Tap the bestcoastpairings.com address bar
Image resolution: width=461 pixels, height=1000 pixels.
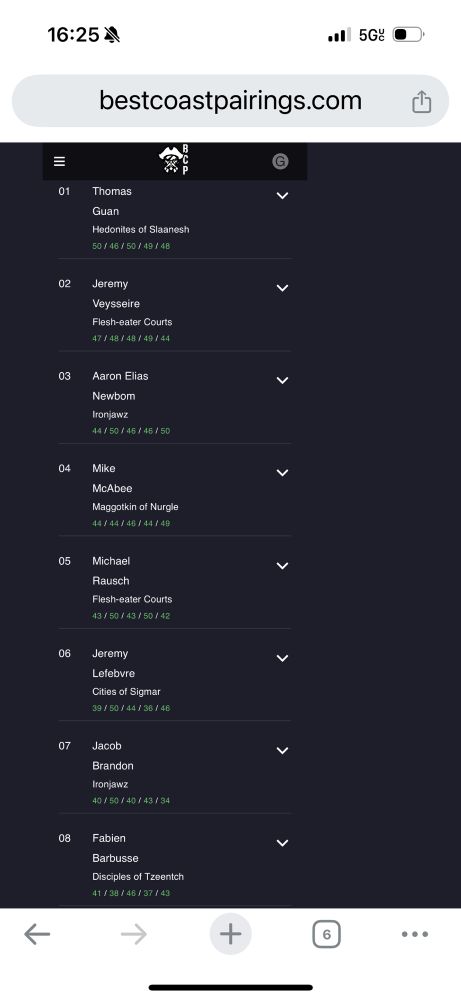point(230,101)
